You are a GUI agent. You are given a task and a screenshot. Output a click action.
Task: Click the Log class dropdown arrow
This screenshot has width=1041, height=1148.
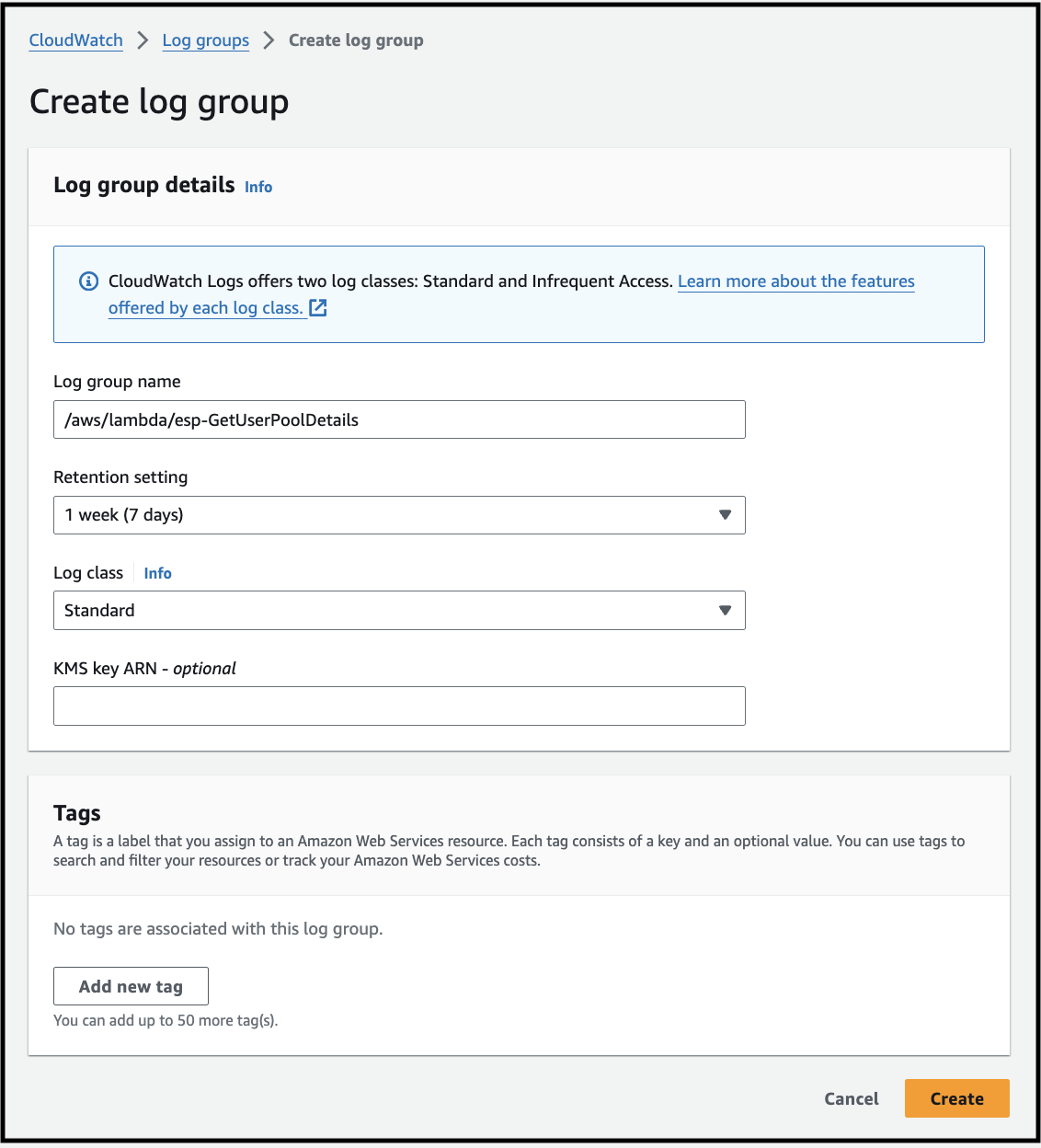725,611
